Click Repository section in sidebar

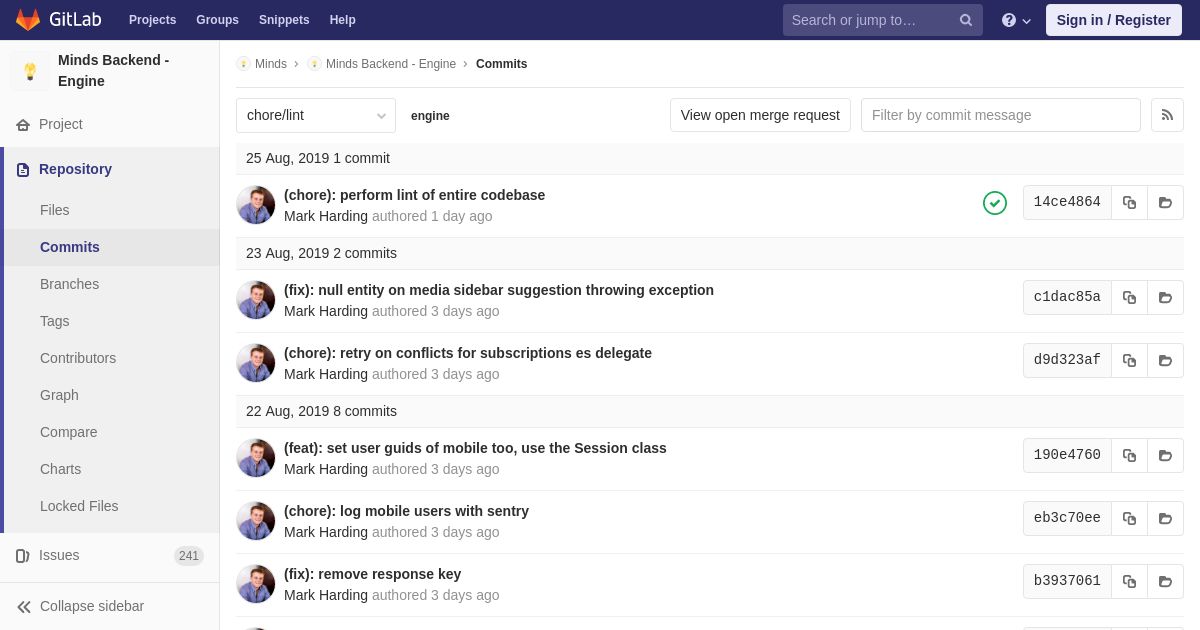click(110, 169)
